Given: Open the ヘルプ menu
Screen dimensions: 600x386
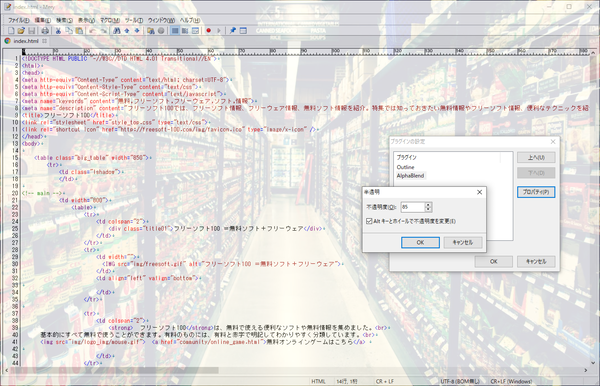Looking at the screenshot, I should point(190,20).
